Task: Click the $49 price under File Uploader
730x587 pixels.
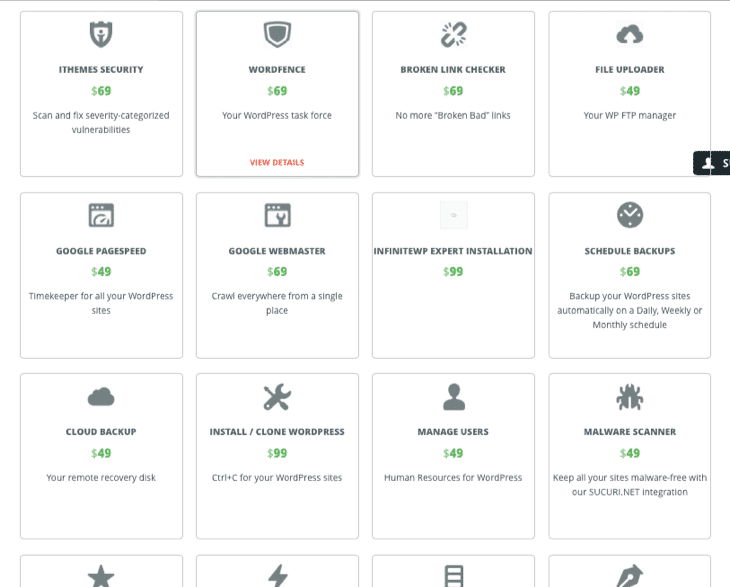Action: (x=629, y=91)
